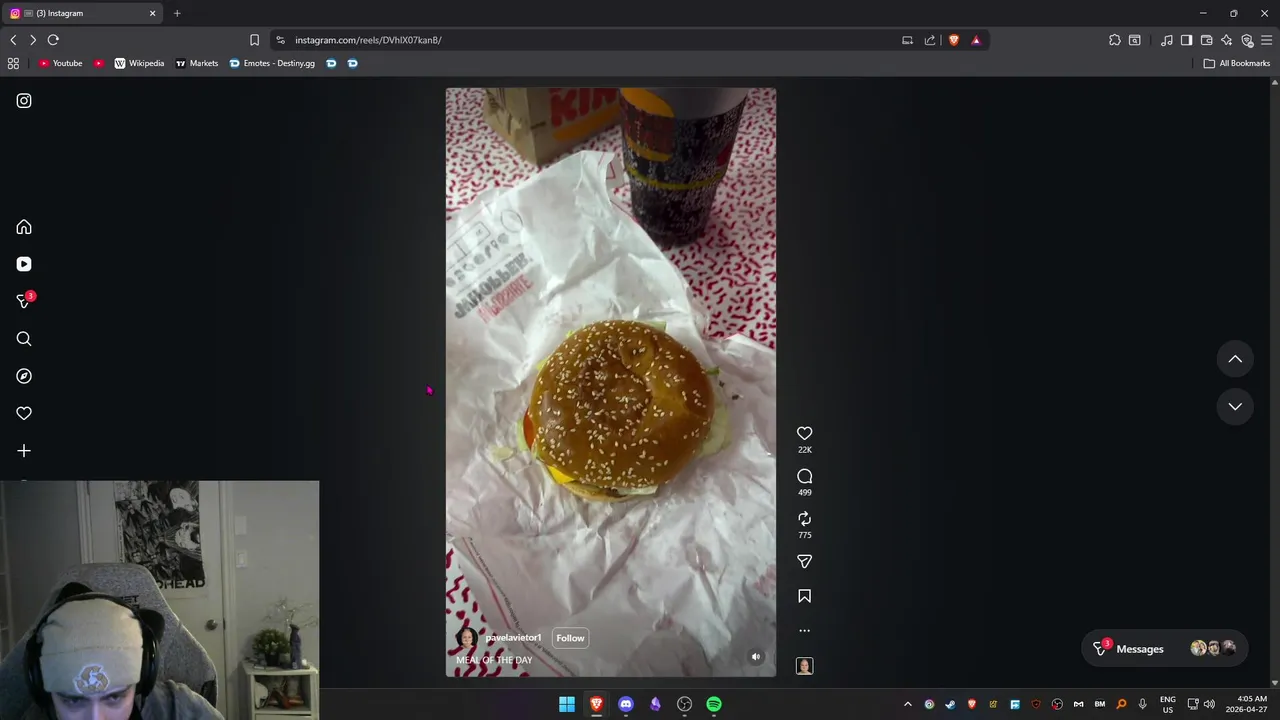Open Emotes - Destiny.gg bookmark
Image resolution: width=1280 pixels, height=720 pixels.
coord(272,63)
